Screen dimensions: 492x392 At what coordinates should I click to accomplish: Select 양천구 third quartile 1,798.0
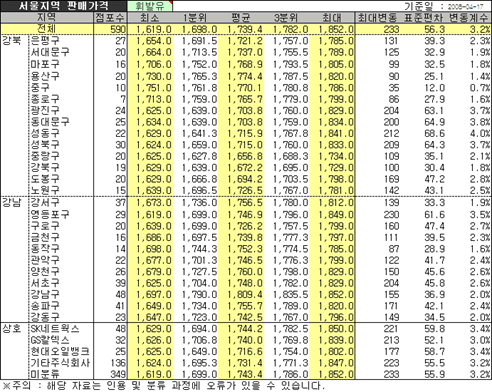point(290,272)
